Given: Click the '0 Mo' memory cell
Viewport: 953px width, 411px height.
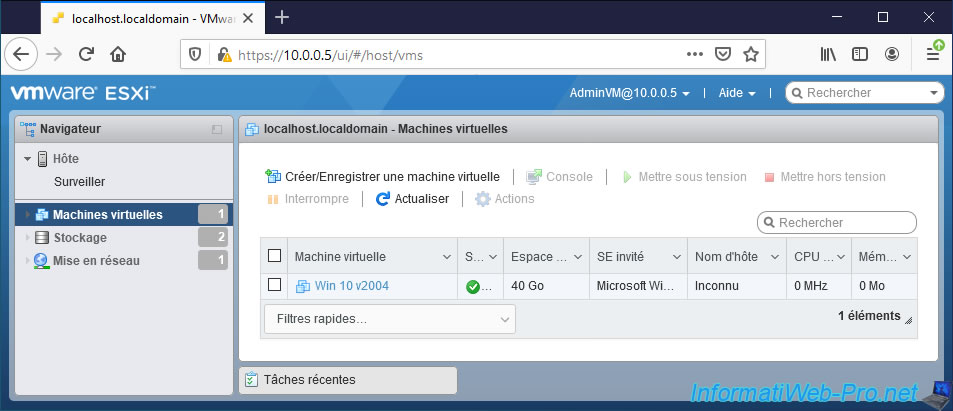Looking at the screenshot, I should (884, 286).
